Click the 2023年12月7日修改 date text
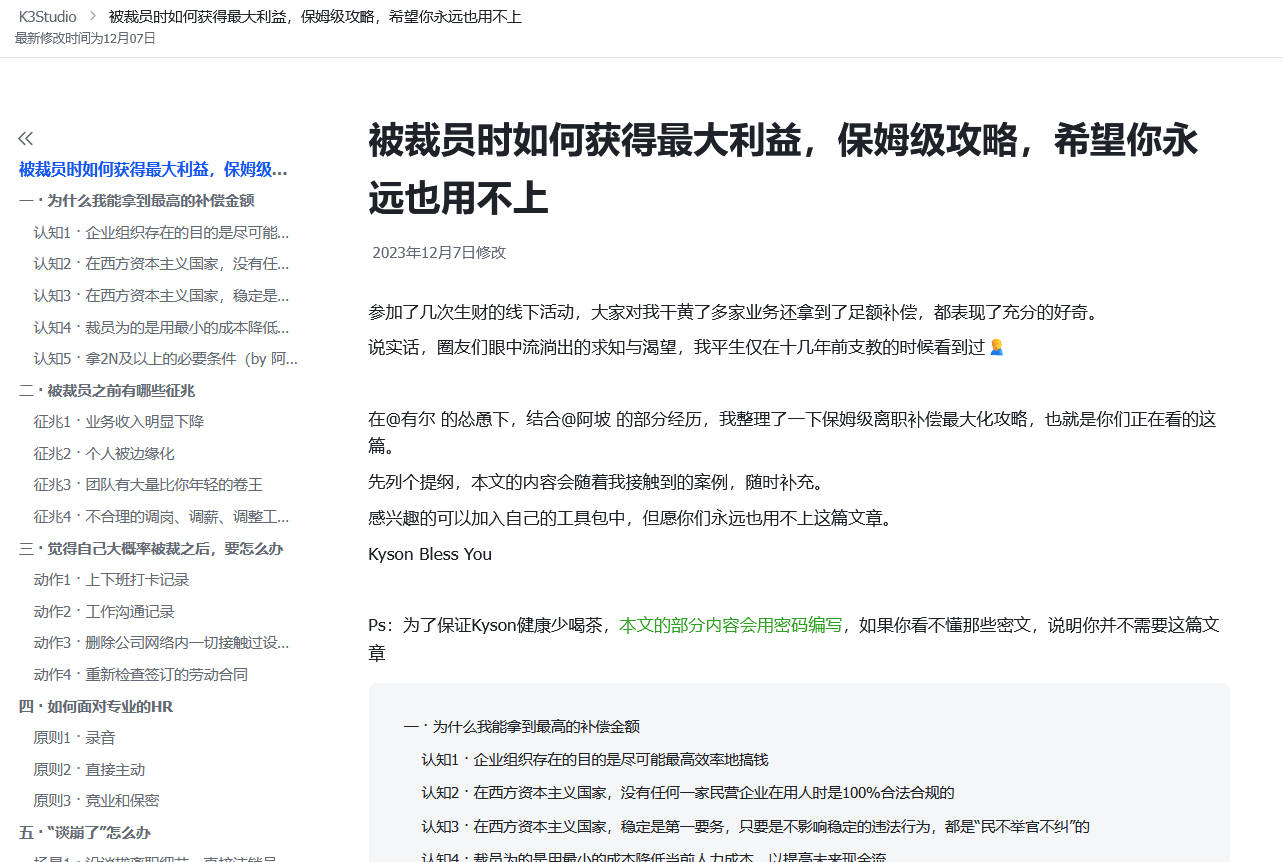The height and width of the screenshot is (862, 1283). (439, 253)
